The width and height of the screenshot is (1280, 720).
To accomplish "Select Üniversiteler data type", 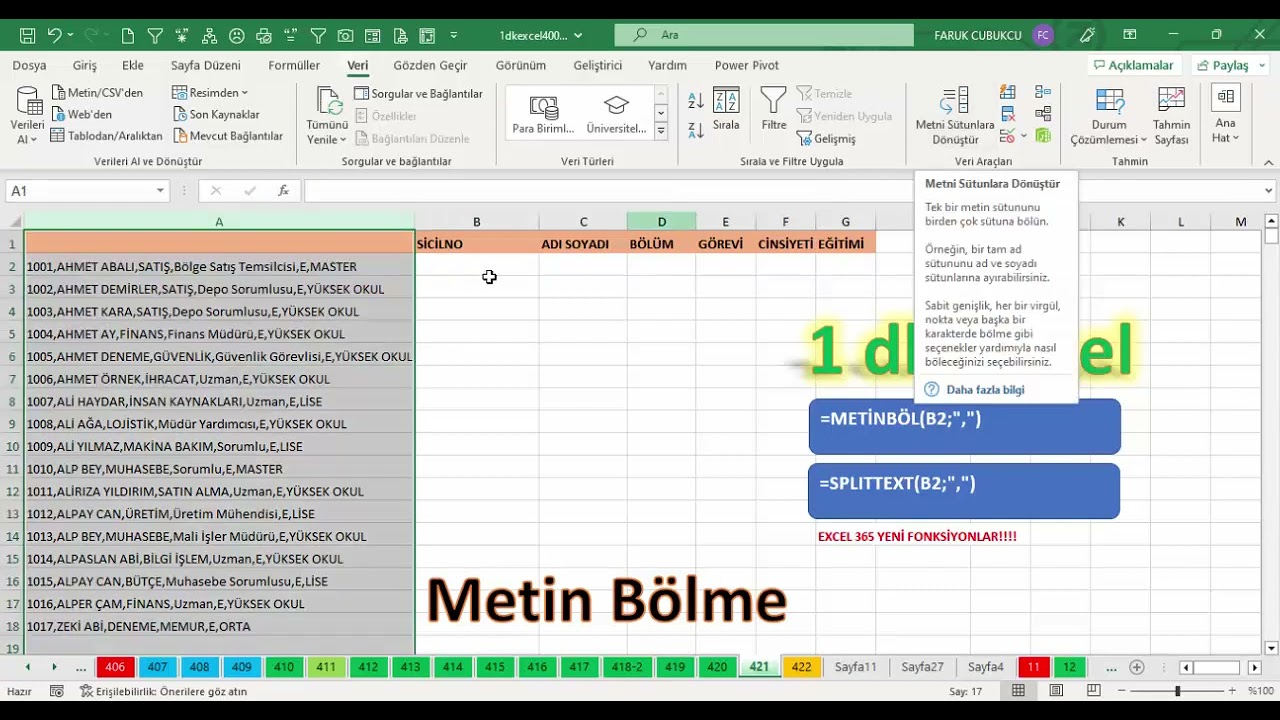I will pos(616,116).
